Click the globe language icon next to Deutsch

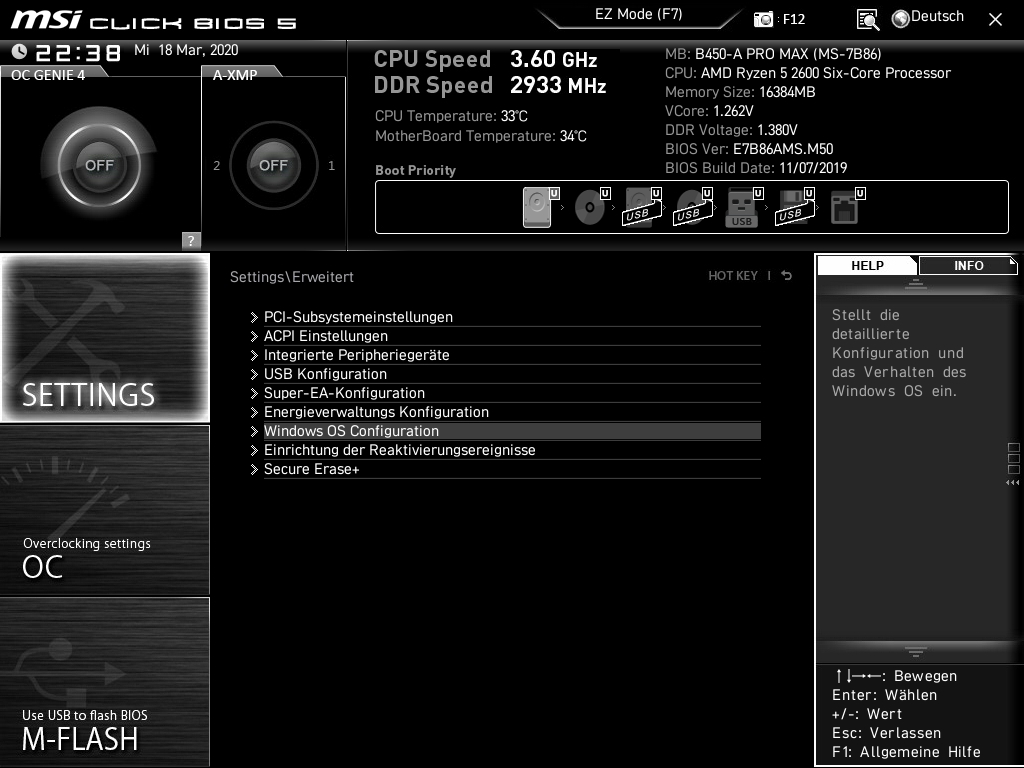point(900,19)
